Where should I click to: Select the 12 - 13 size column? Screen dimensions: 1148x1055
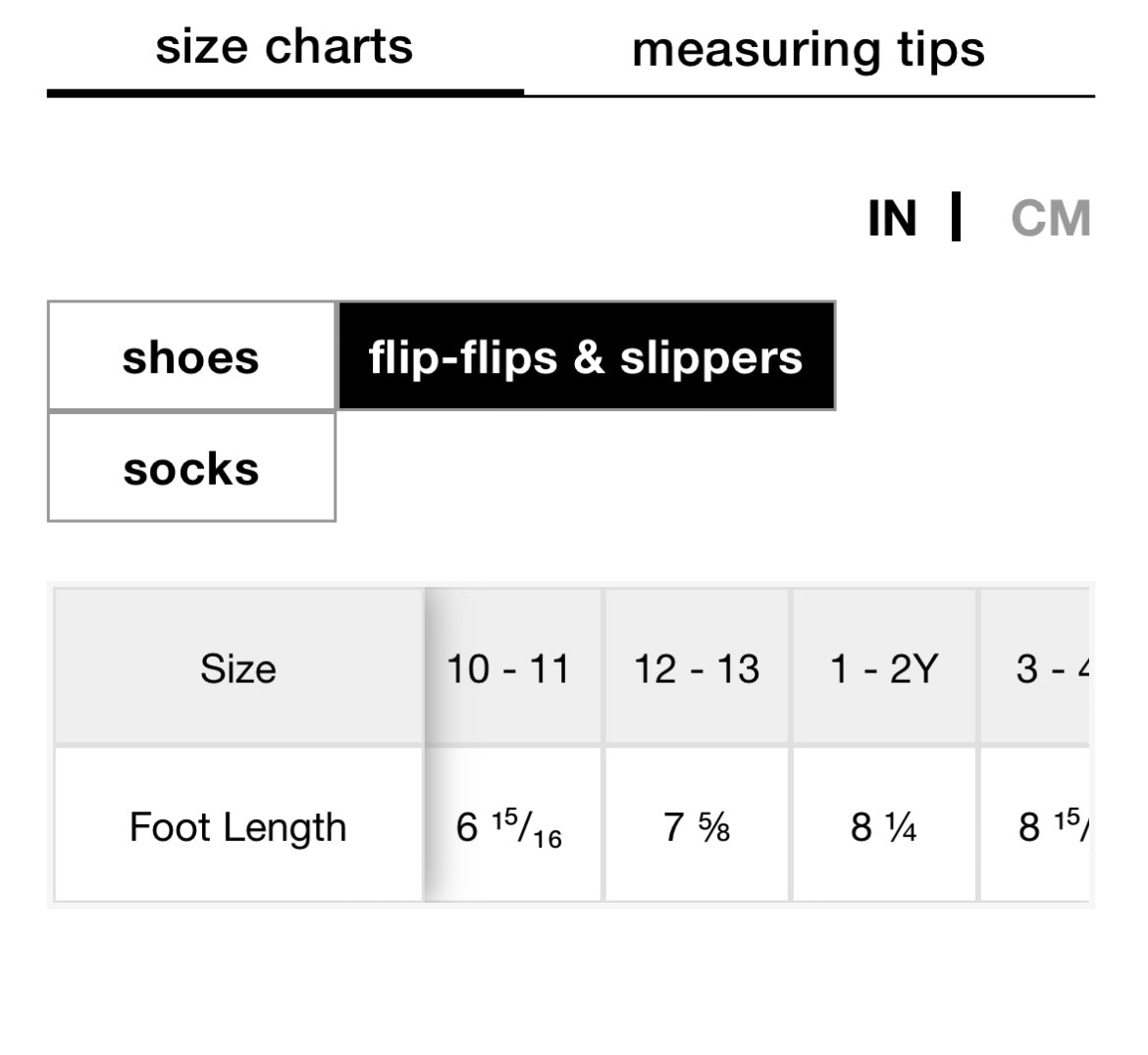click(697, 668)
